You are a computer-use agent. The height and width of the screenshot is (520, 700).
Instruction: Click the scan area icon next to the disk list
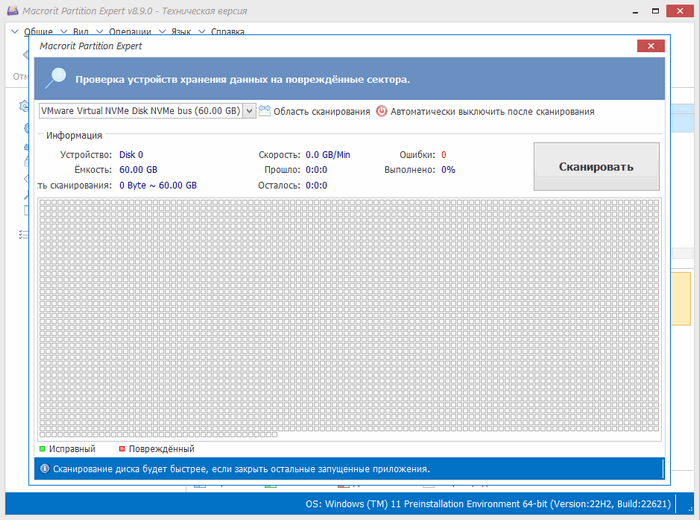click(265, 111)
